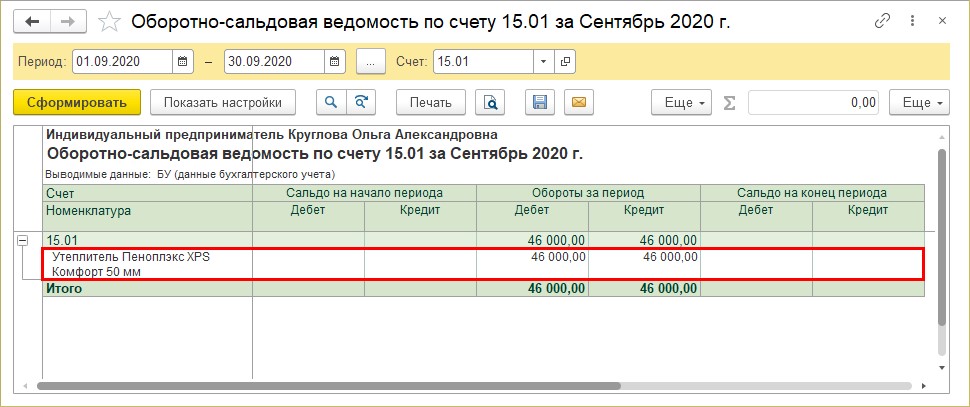Click the Дебет header under Обороты за период
Screen dimensions: 970x407
click(x=532, y=216)
